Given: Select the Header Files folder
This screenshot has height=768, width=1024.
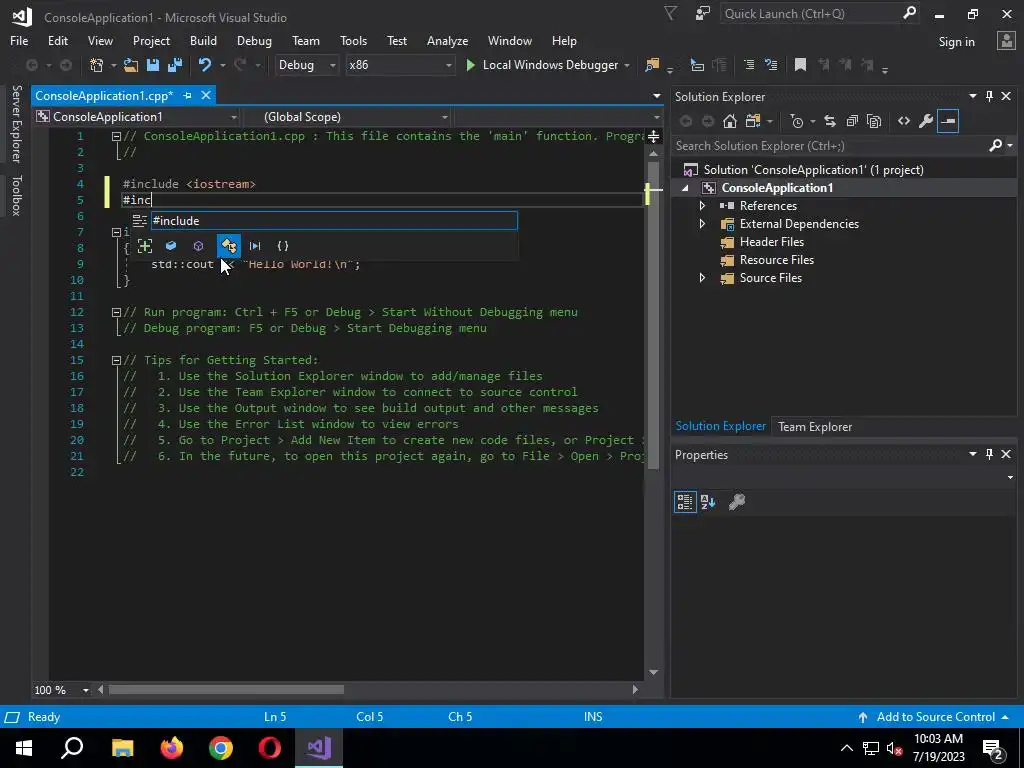Looking at the screenshot, I should tap(771, 242).
